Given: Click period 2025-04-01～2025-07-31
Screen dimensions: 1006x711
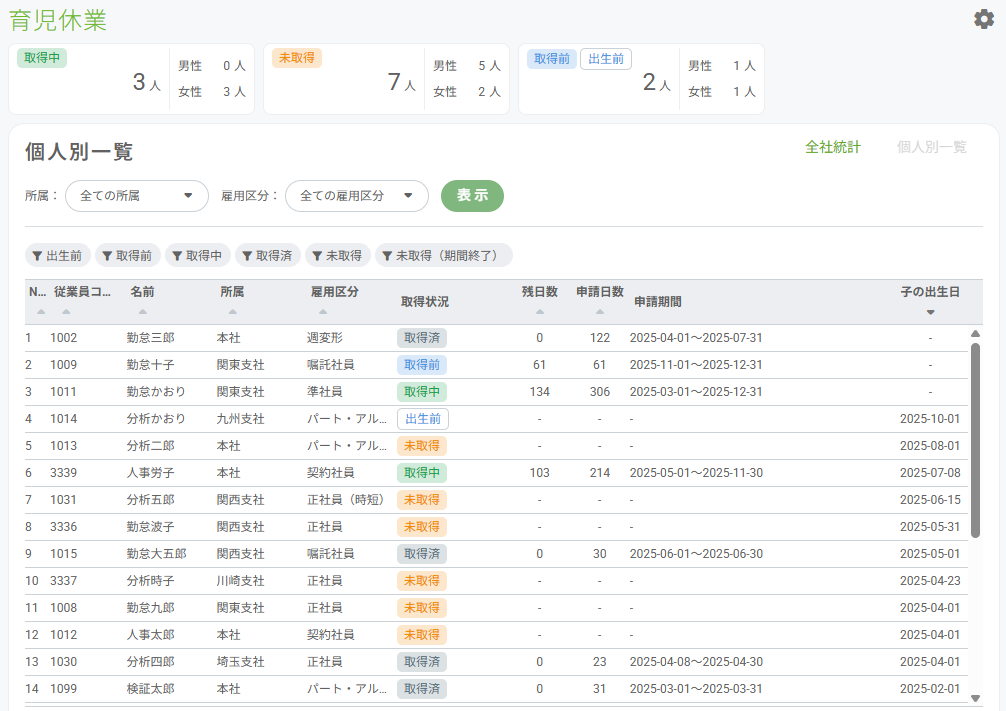Looking at the screenshot, I should click(696, 338).
